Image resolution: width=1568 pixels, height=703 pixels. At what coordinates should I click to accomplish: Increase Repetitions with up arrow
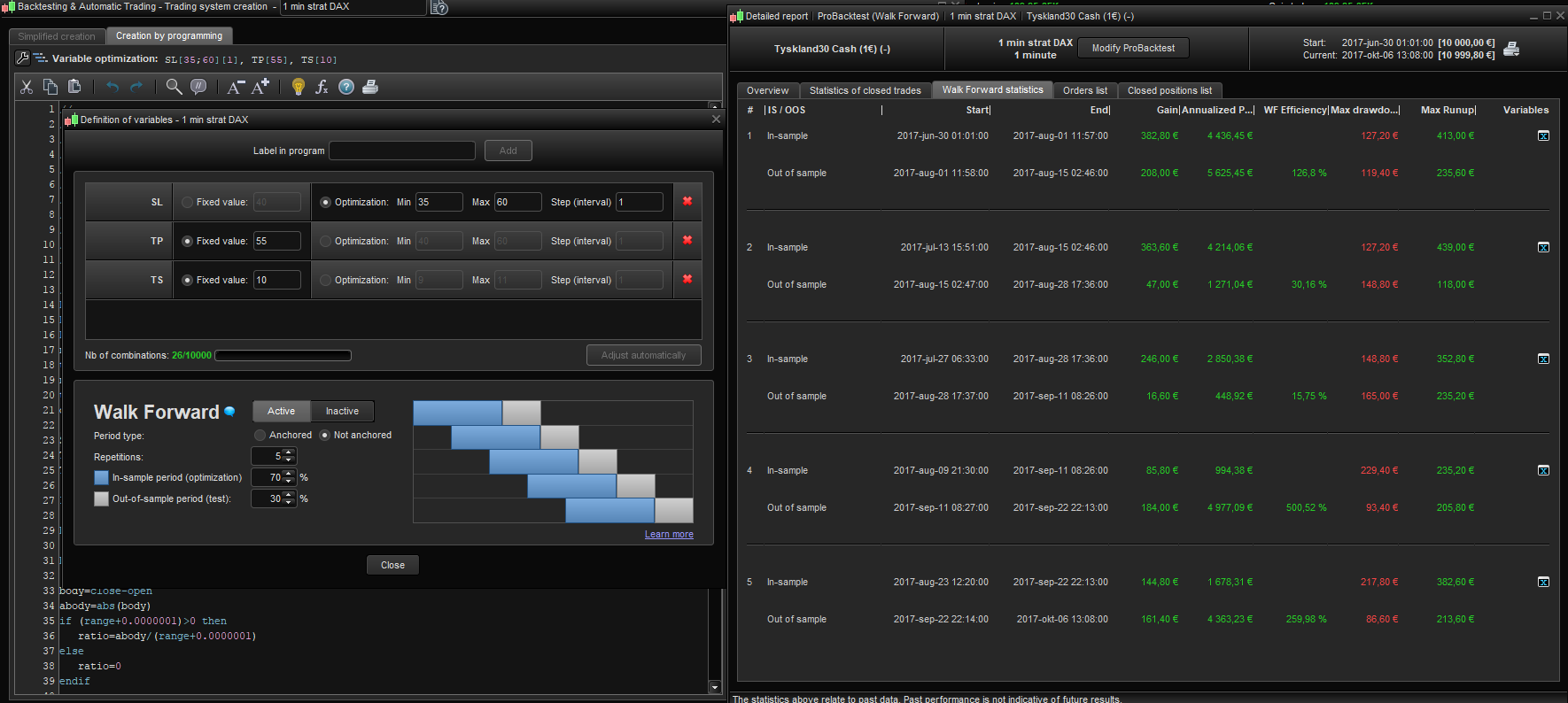click(289, 452)
